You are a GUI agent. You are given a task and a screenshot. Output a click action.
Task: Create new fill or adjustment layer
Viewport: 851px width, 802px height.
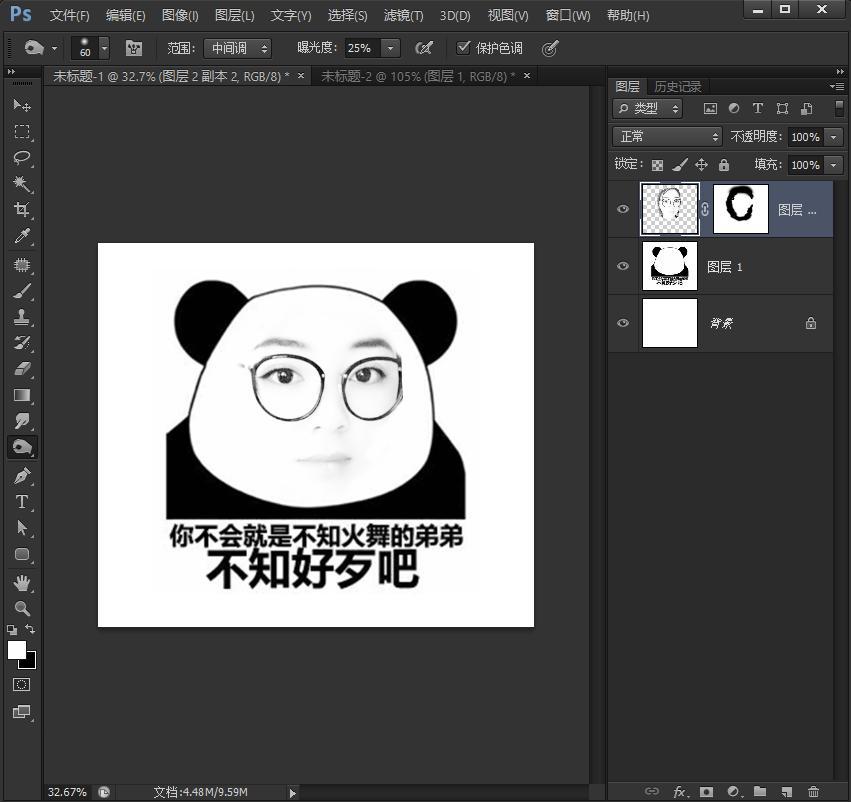coord(733,792)
